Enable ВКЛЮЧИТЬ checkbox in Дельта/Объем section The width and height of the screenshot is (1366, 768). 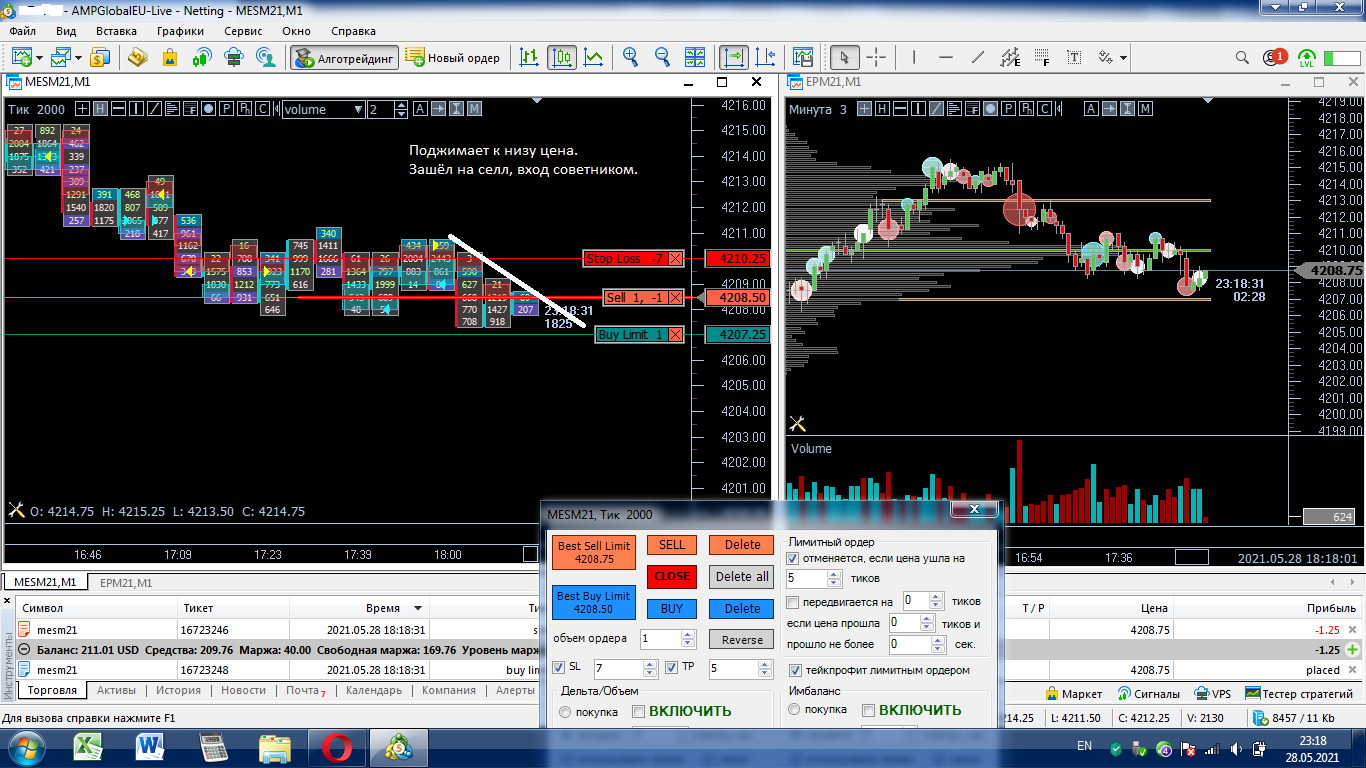[639, 711]
